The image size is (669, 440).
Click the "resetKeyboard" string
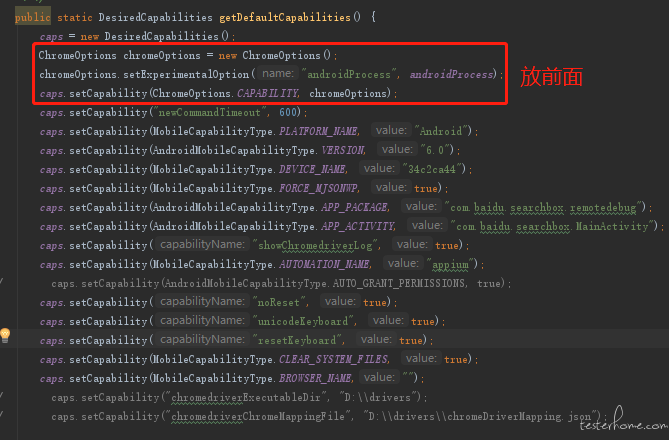(297, 340)
